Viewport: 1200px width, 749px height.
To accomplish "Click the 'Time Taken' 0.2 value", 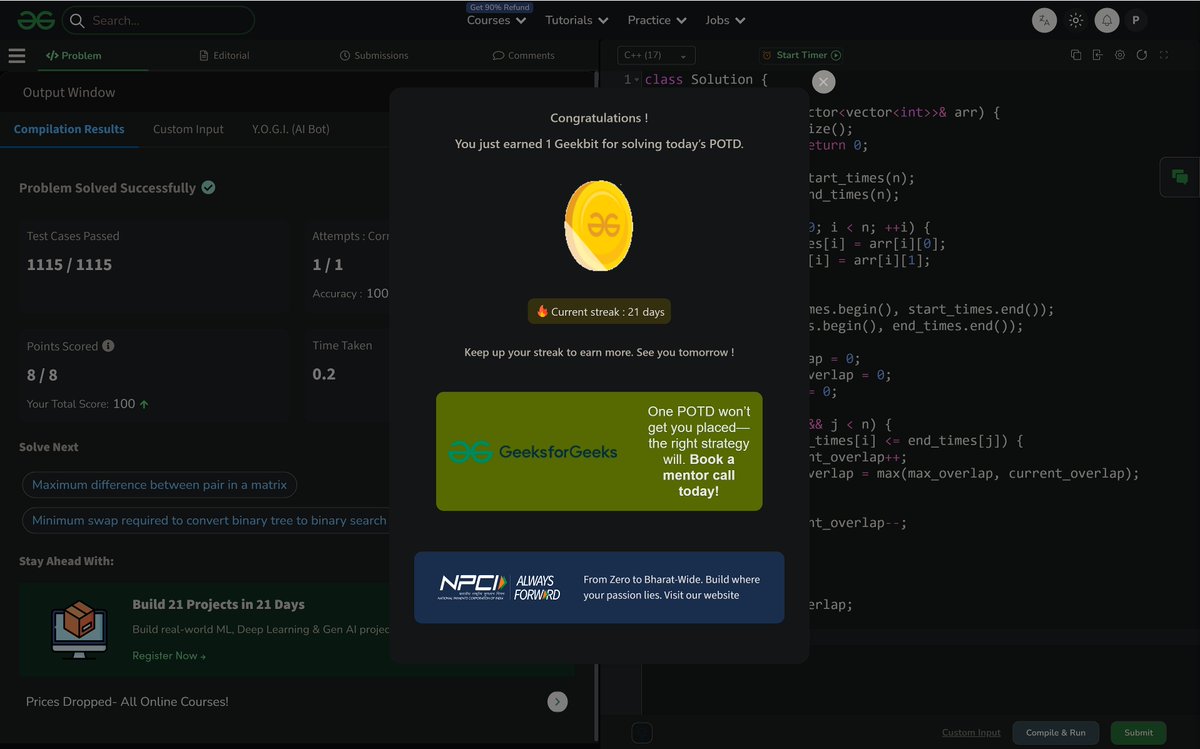I will [324, 374].
